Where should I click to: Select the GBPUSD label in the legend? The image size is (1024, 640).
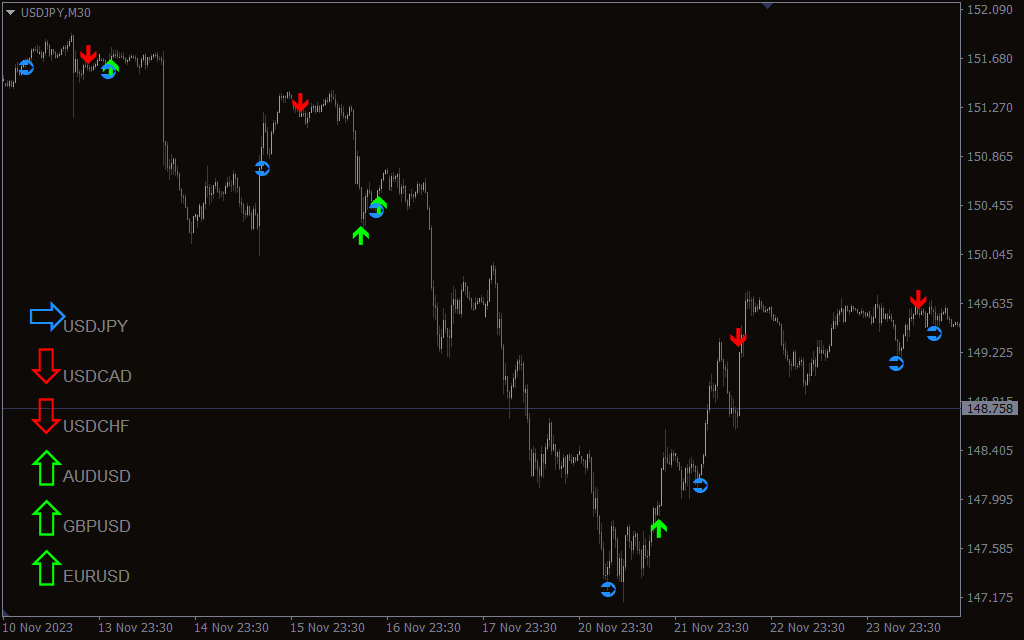[x=97, y=526]
